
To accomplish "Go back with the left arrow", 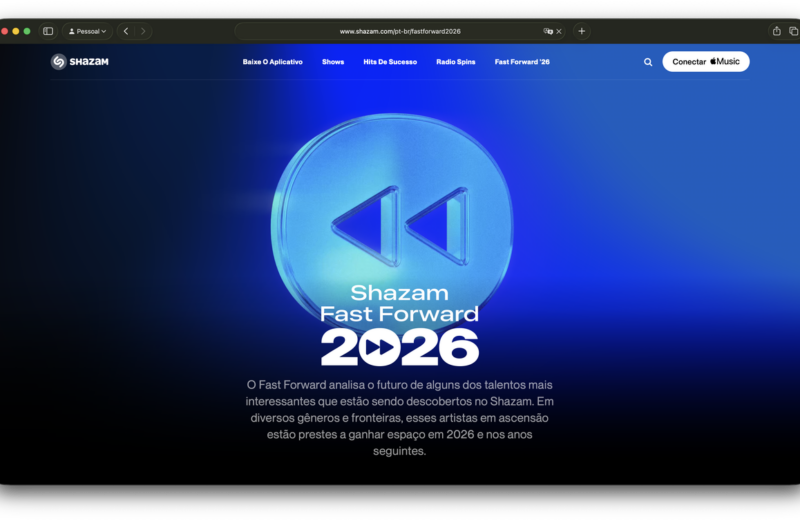I will click(x=126, y=31).
